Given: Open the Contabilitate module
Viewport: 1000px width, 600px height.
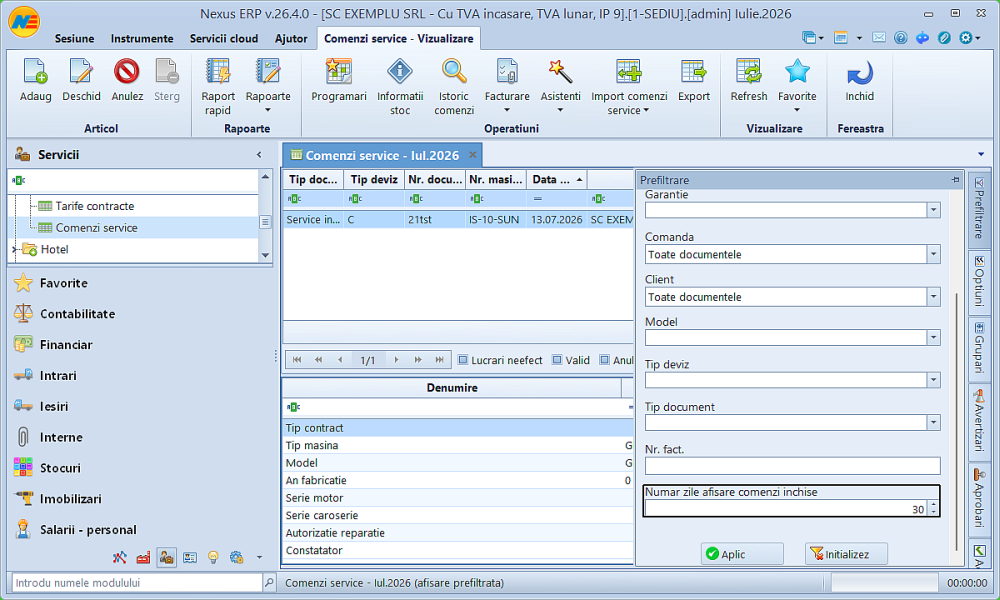Looking at the screenshot, I should 77,314.
